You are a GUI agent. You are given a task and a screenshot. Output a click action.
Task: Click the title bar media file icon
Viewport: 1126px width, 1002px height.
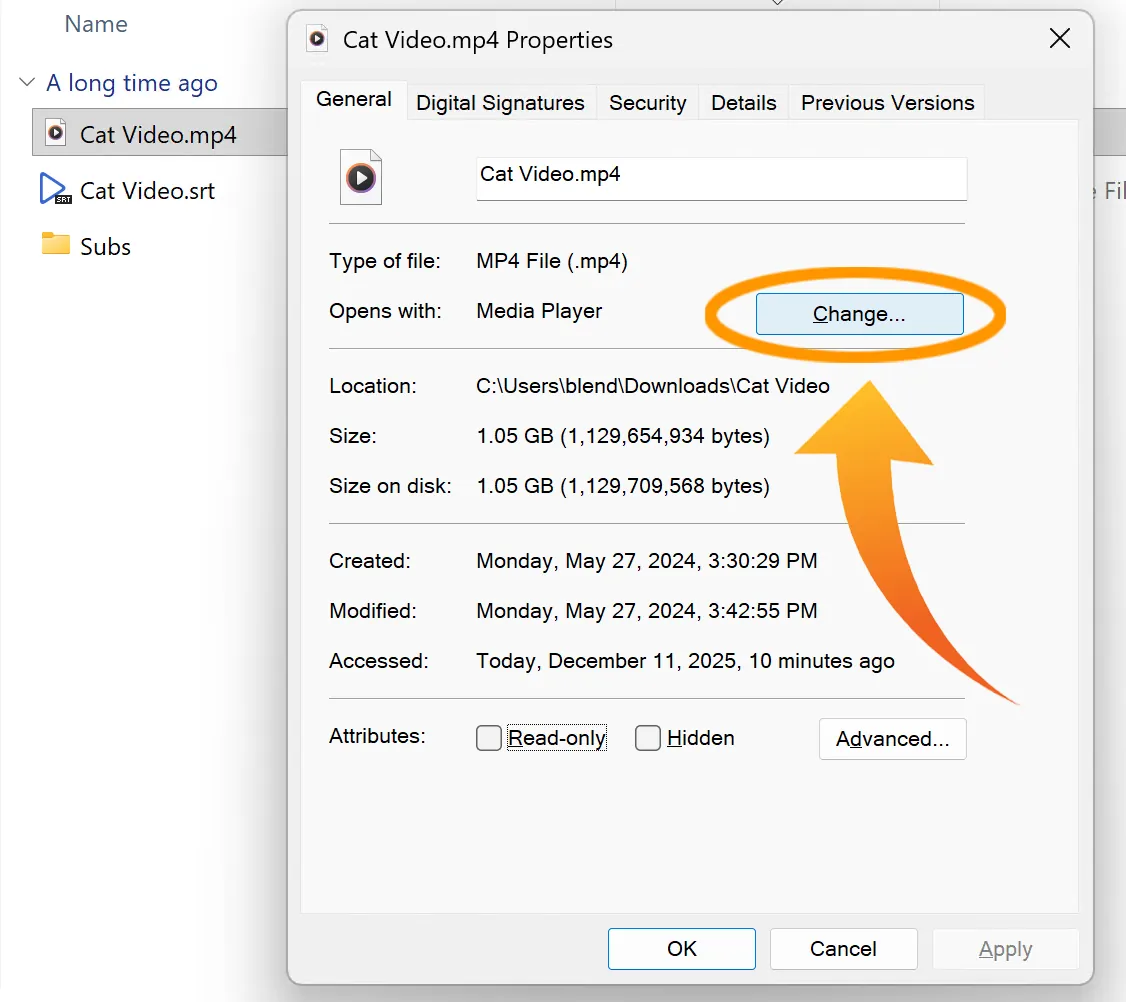317,40
